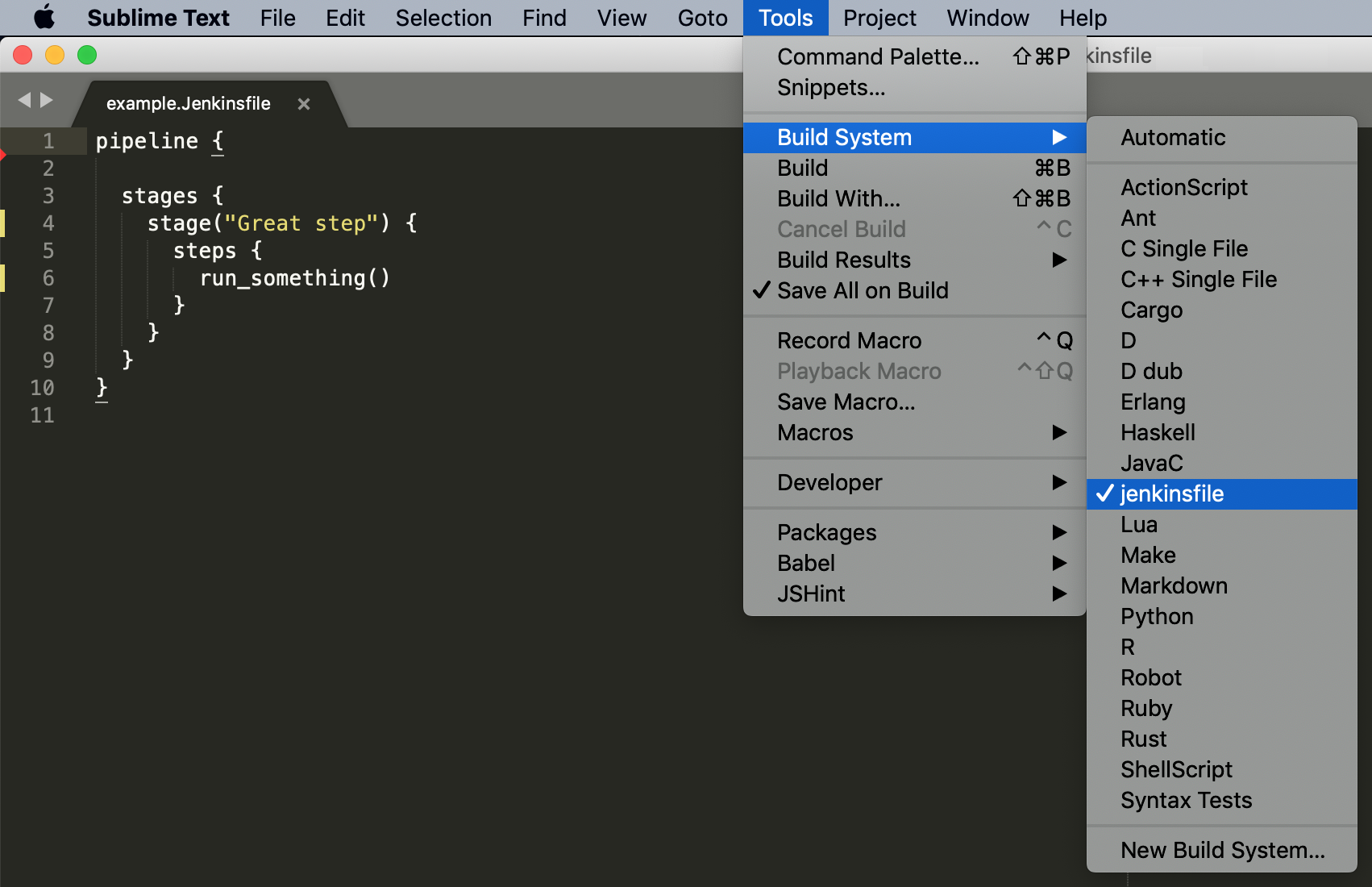Open the Find menu

pyautogui.click(x=544, y=18)
